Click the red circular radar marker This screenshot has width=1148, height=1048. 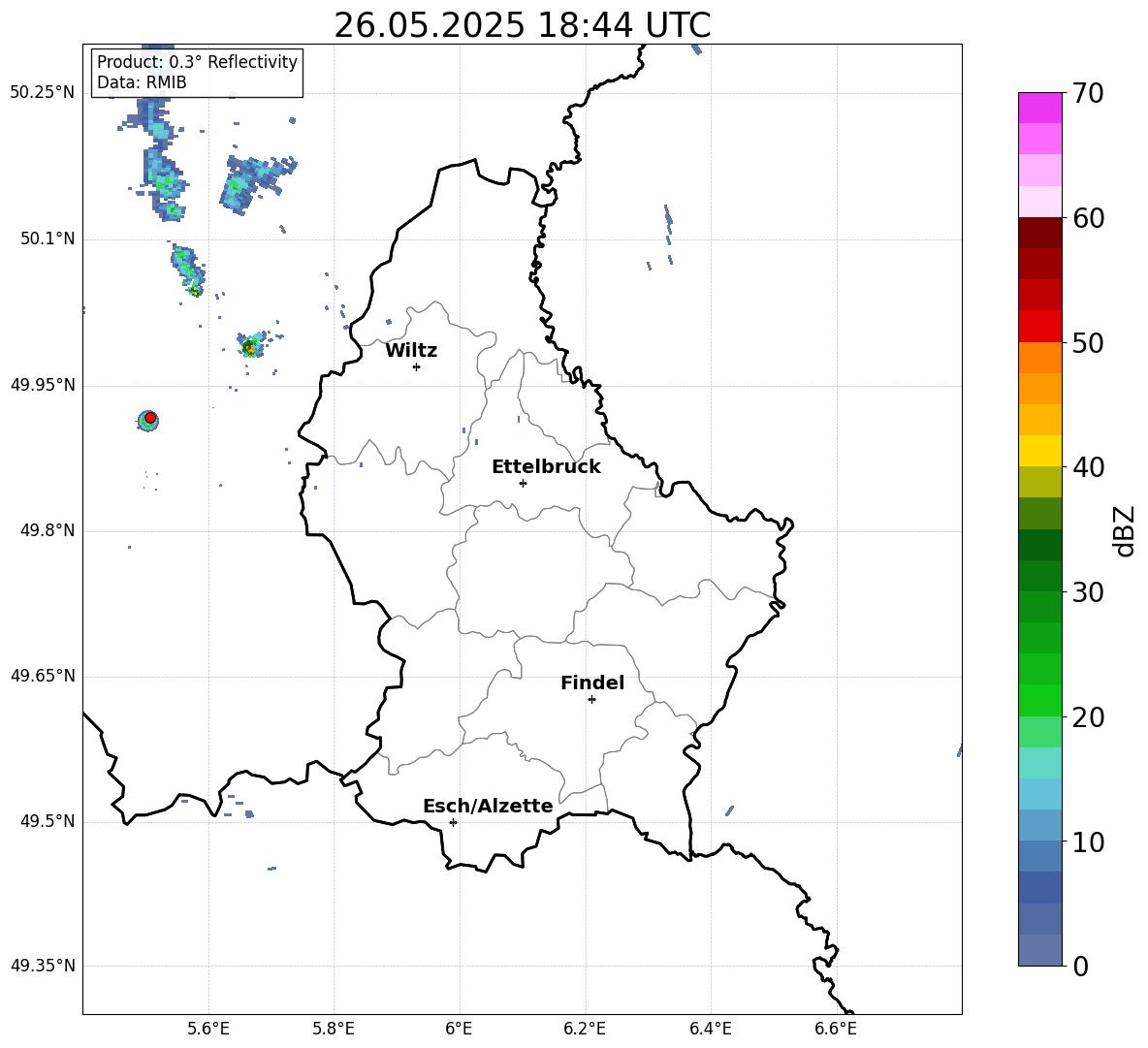coord(150,417)
